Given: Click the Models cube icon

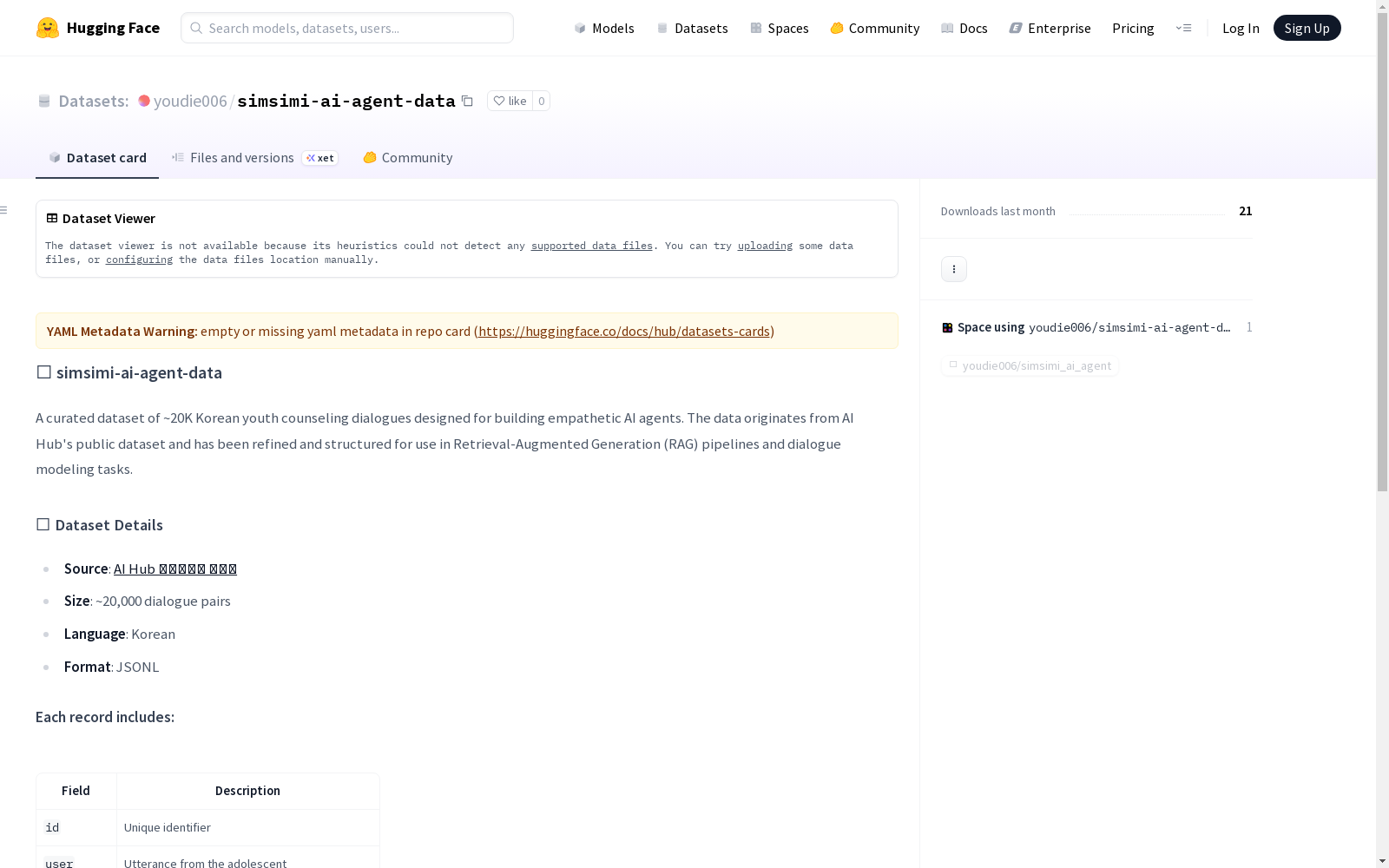Looking at the screenshot, I should [580, 28].
